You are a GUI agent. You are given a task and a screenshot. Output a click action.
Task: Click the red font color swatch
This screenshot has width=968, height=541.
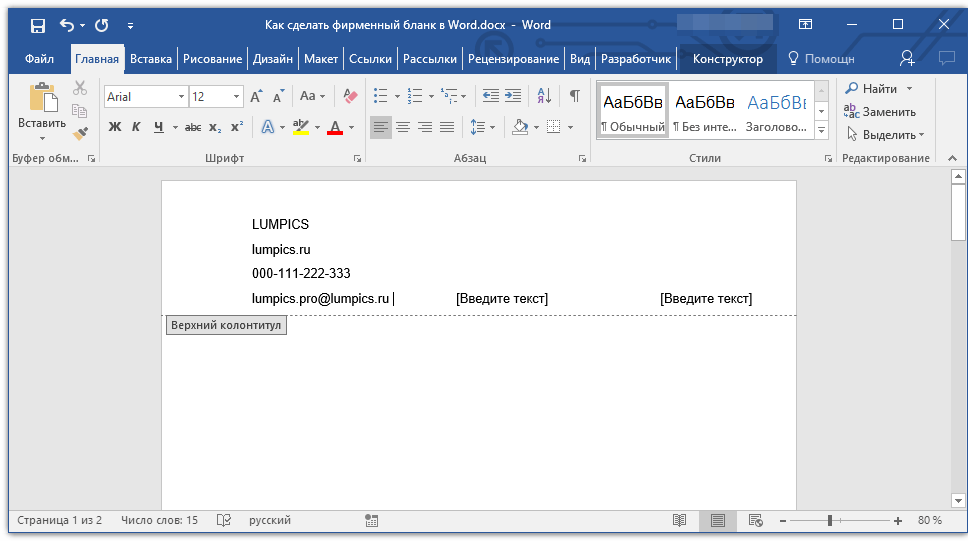click(x=334, y=127)
